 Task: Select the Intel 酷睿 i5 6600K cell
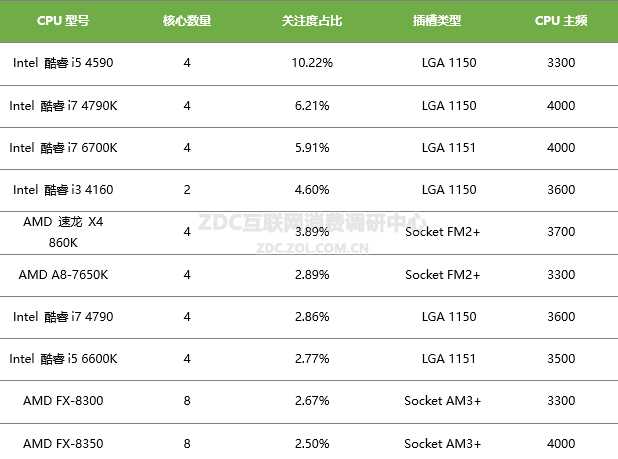coord(63,359)
